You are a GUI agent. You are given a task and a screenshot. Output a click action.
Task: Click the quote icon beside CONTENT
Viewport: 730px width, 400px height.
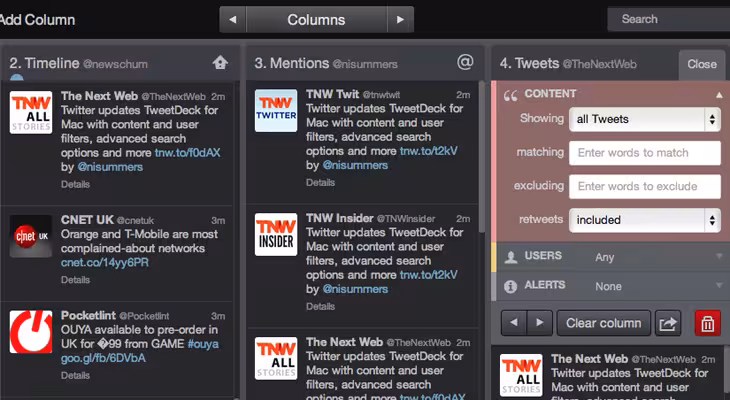[510, 95]
